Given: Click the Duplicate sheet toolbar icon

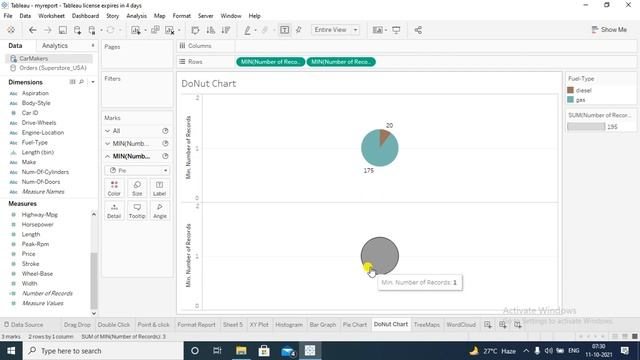Looking at the screenshot, I should (x=155, y=30).
